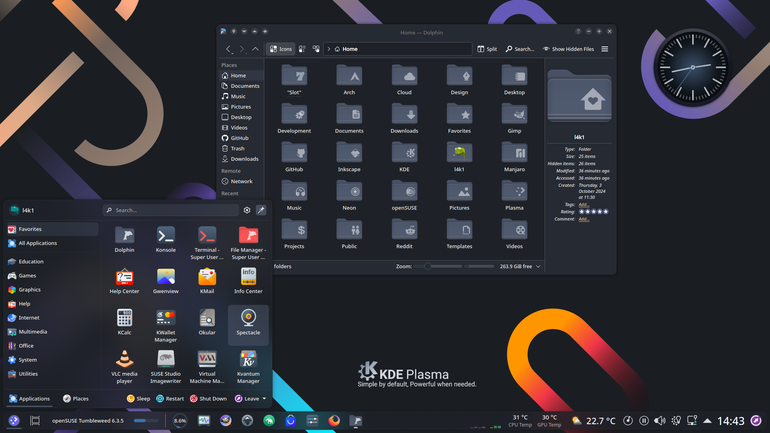Launch Spectacle from the favorites grid
This screenshot has width=770, height=433.
point(248,323)
